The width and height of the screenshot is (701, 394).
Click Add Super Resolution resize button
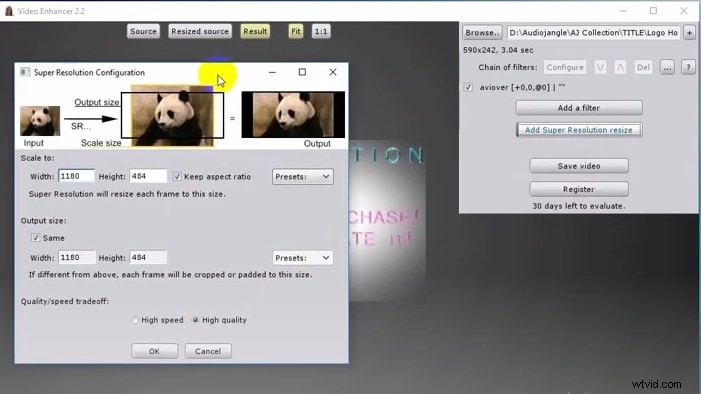click(579, 130)
